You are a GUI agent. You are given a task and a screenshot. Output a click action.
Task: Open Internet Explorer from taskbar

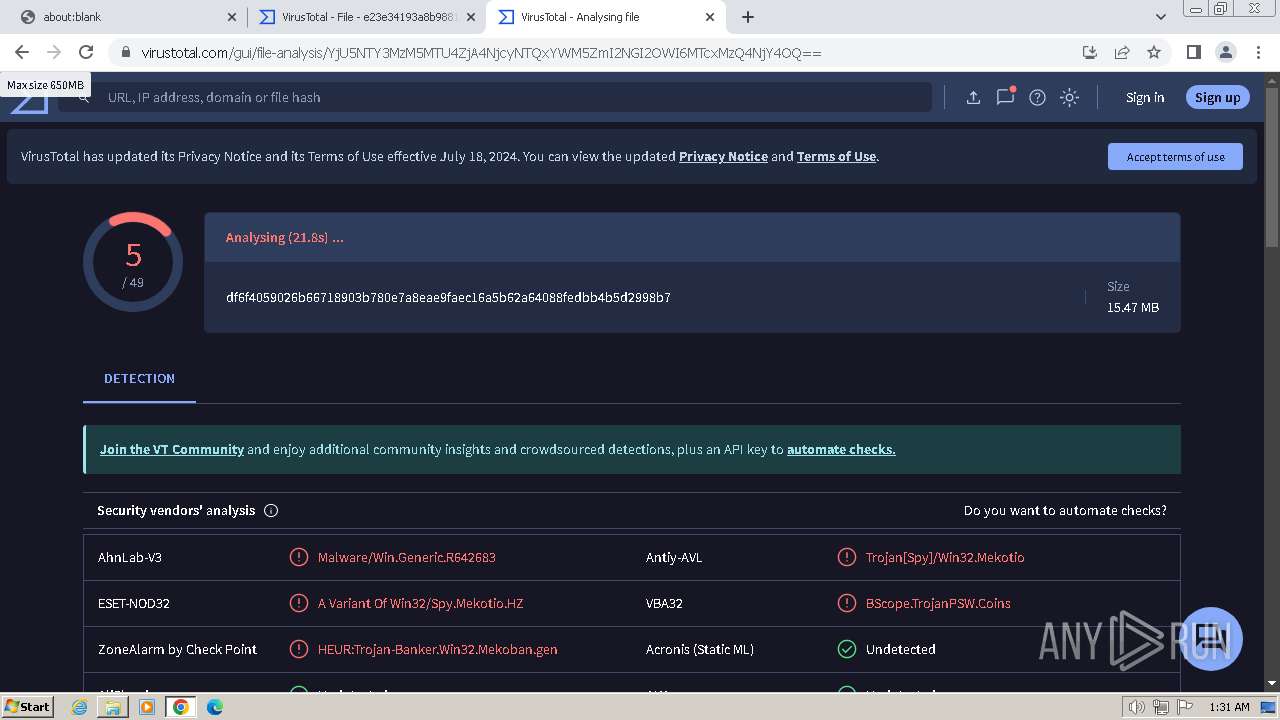80,706
